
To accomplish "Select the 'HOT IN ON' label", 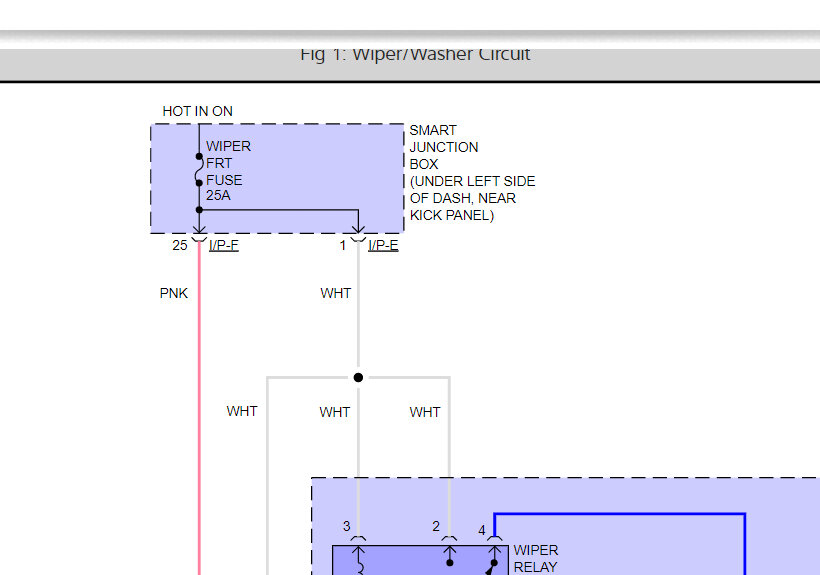I will click(x=197, y=111).
